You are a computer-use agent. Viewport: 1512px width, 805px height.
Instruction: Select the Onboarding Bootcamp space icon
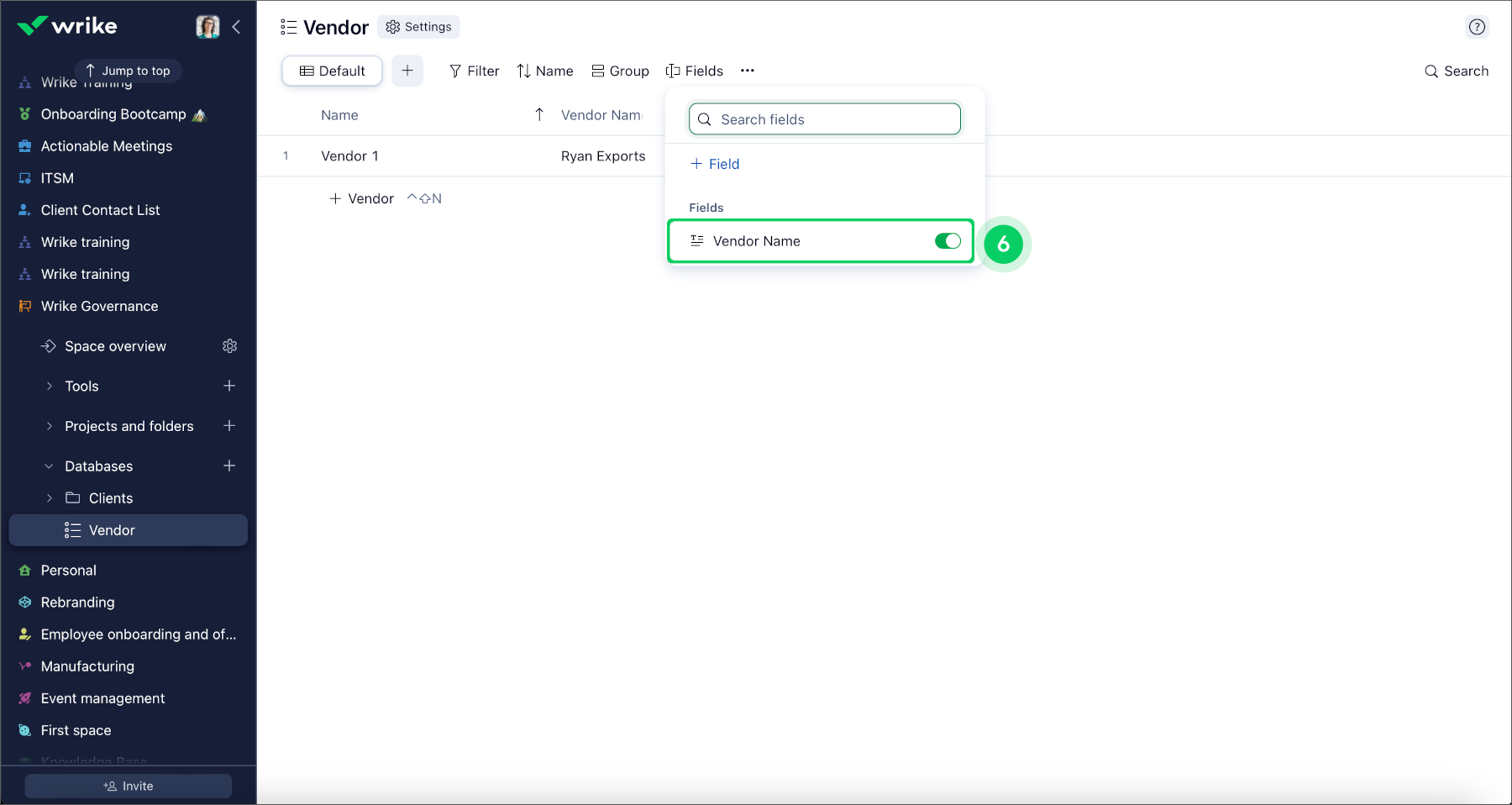(x=25, y=113)
